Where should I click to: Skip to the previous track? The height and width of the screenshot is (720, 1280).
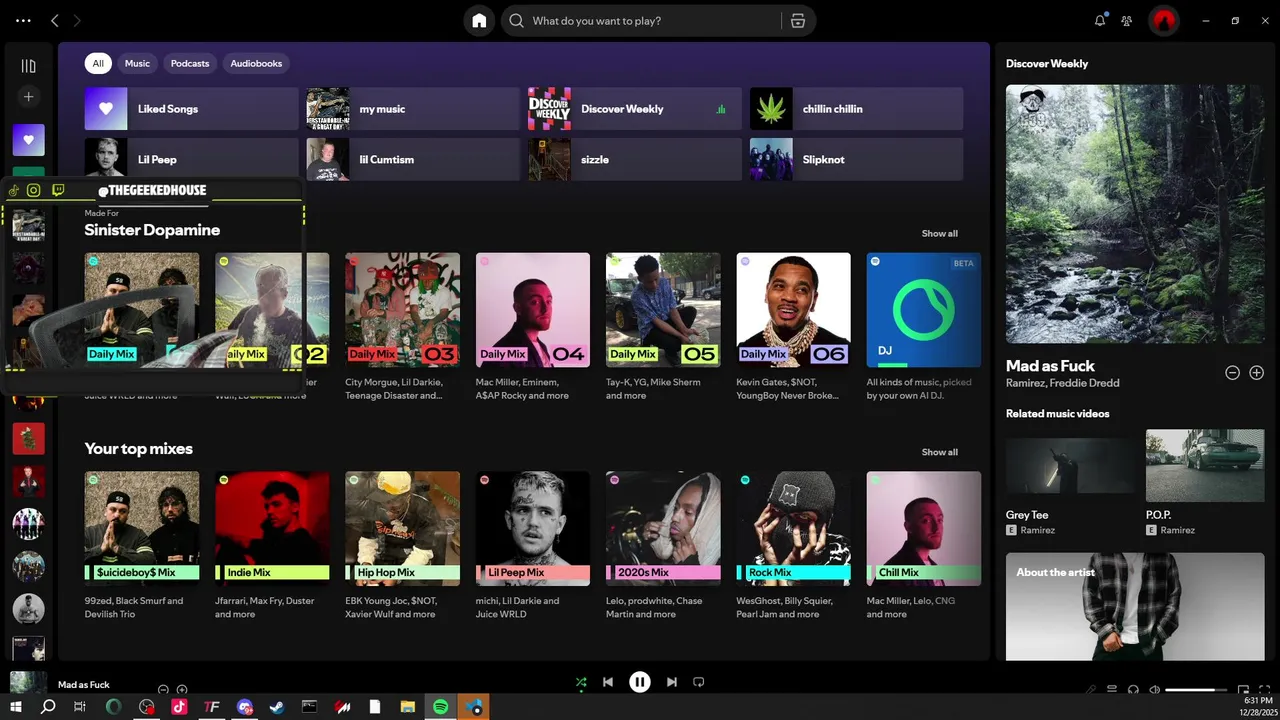pos(608,682)
